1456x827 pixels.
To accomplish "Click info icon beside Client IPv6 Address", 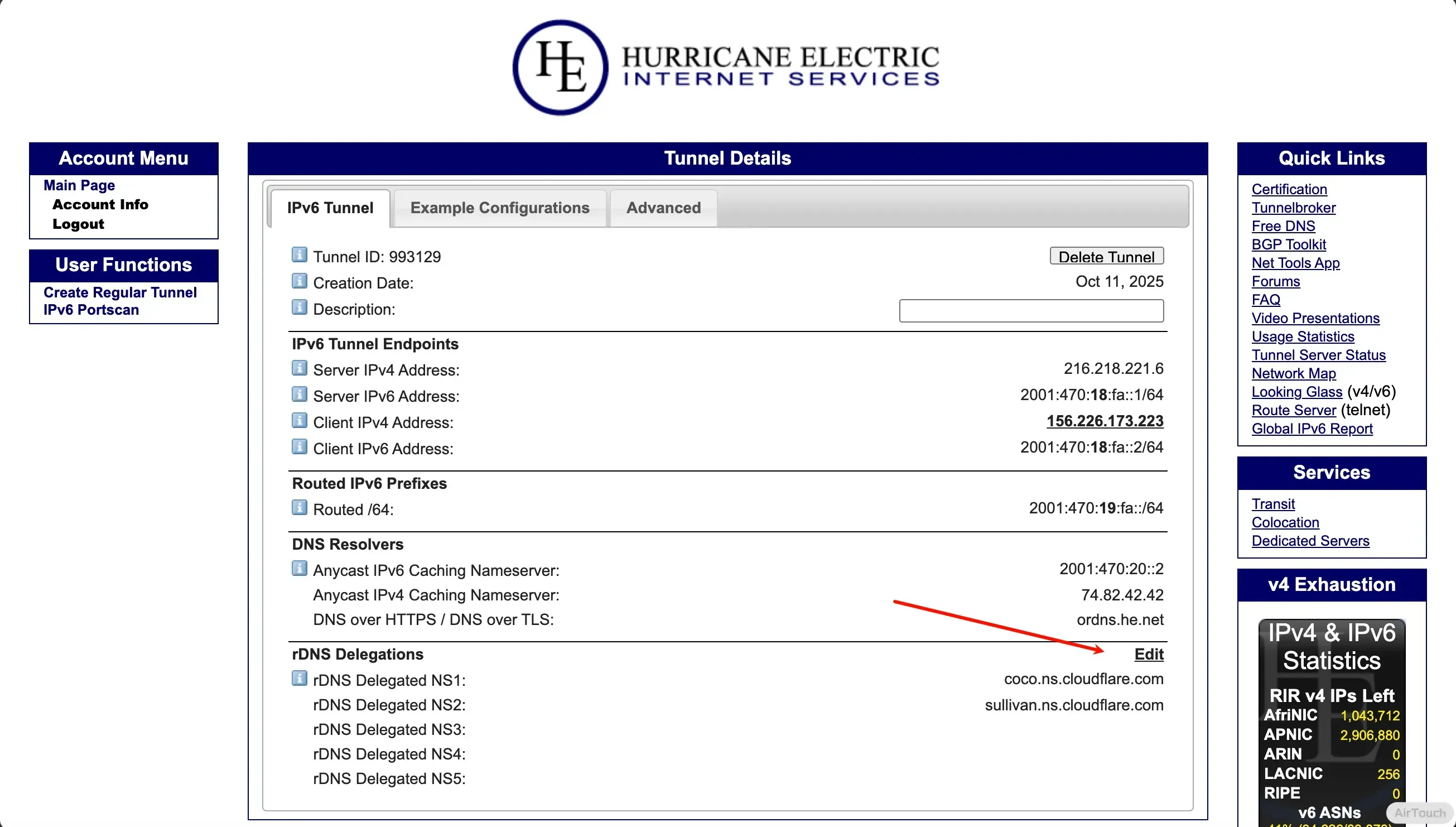I will [x=299, y=447].
